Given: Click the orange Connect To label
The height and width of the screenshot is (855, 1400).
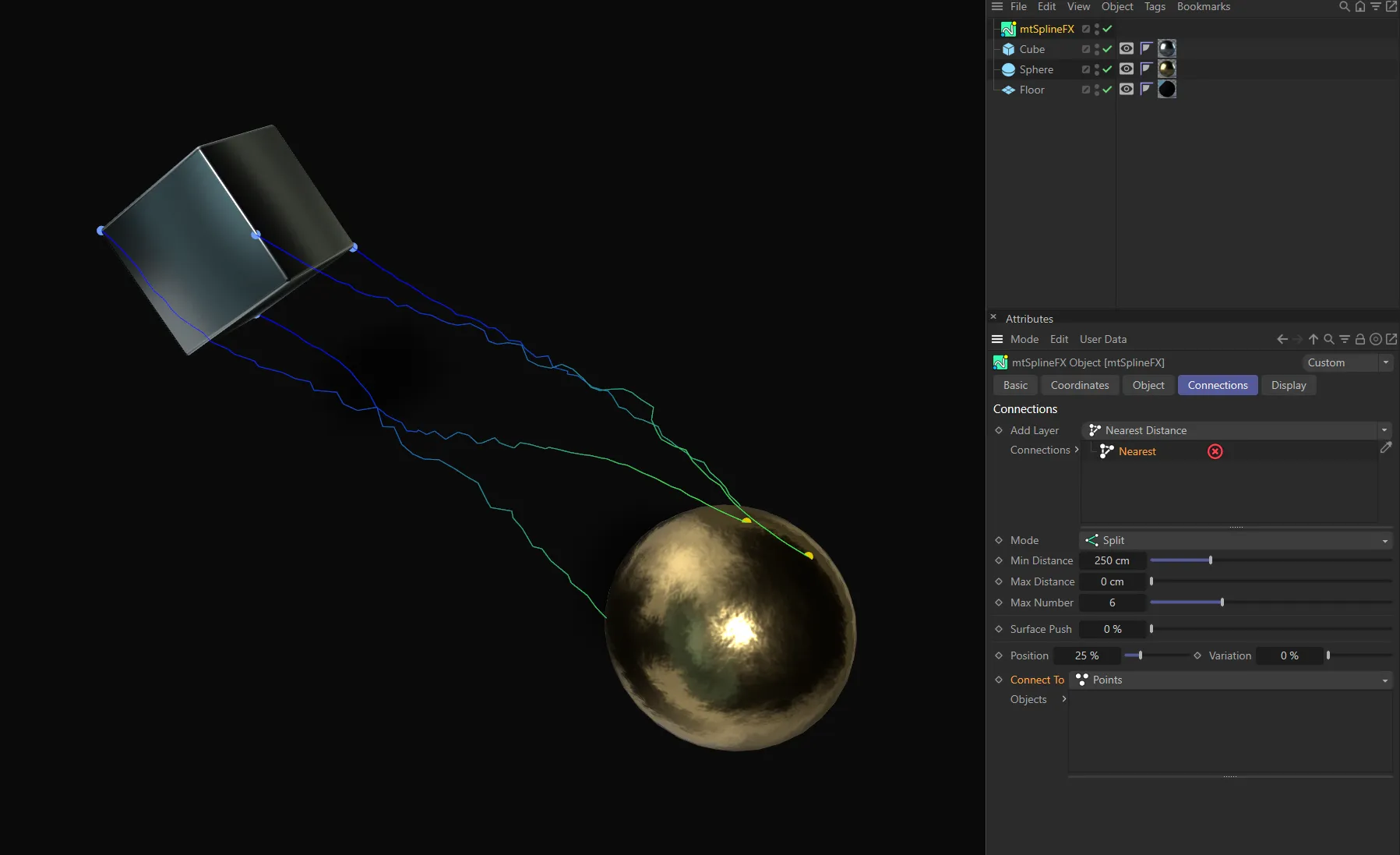Looking at the screenshot, I should (x=1037, y=680).
